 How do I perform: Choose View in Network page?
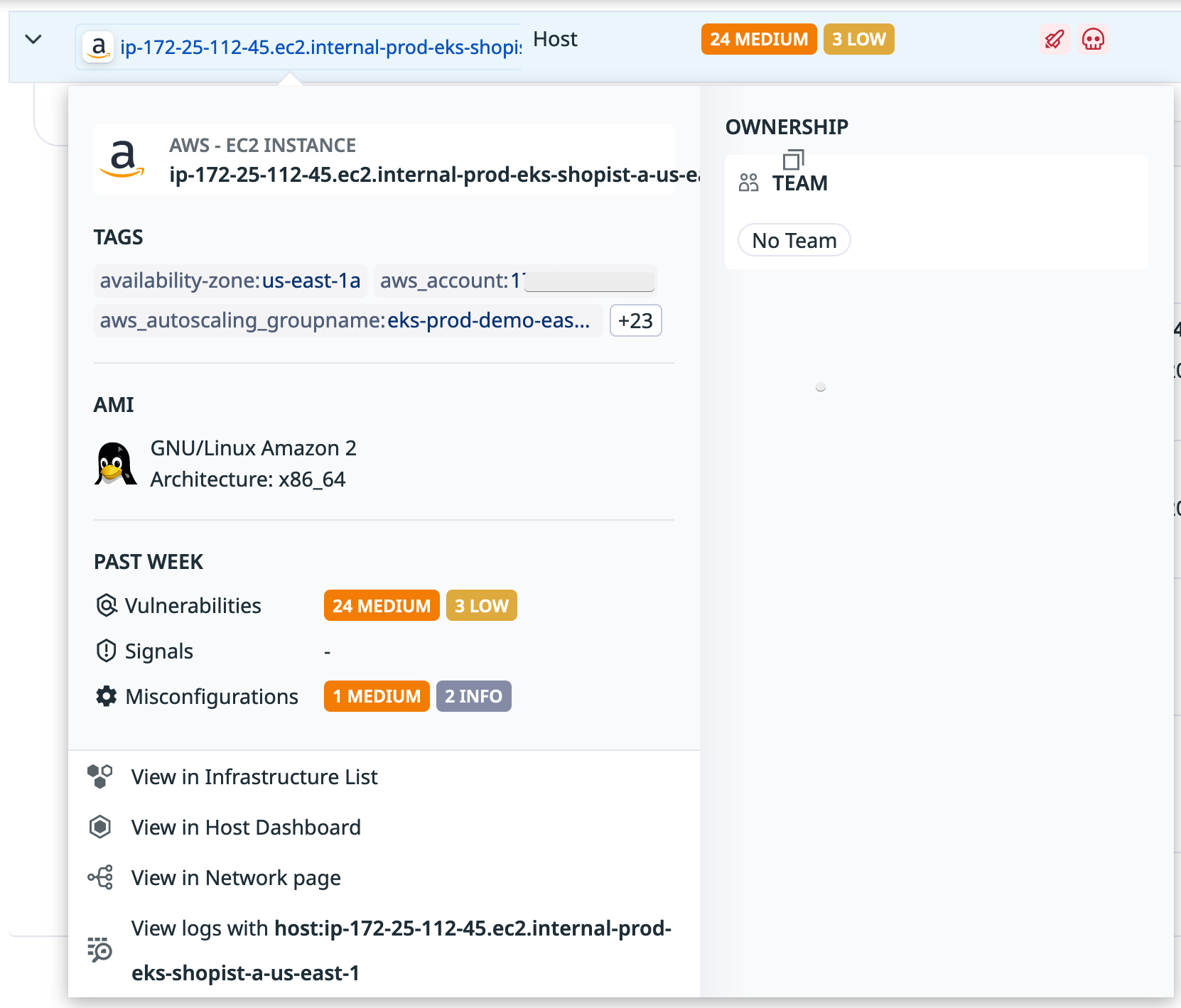coord(235,877)
